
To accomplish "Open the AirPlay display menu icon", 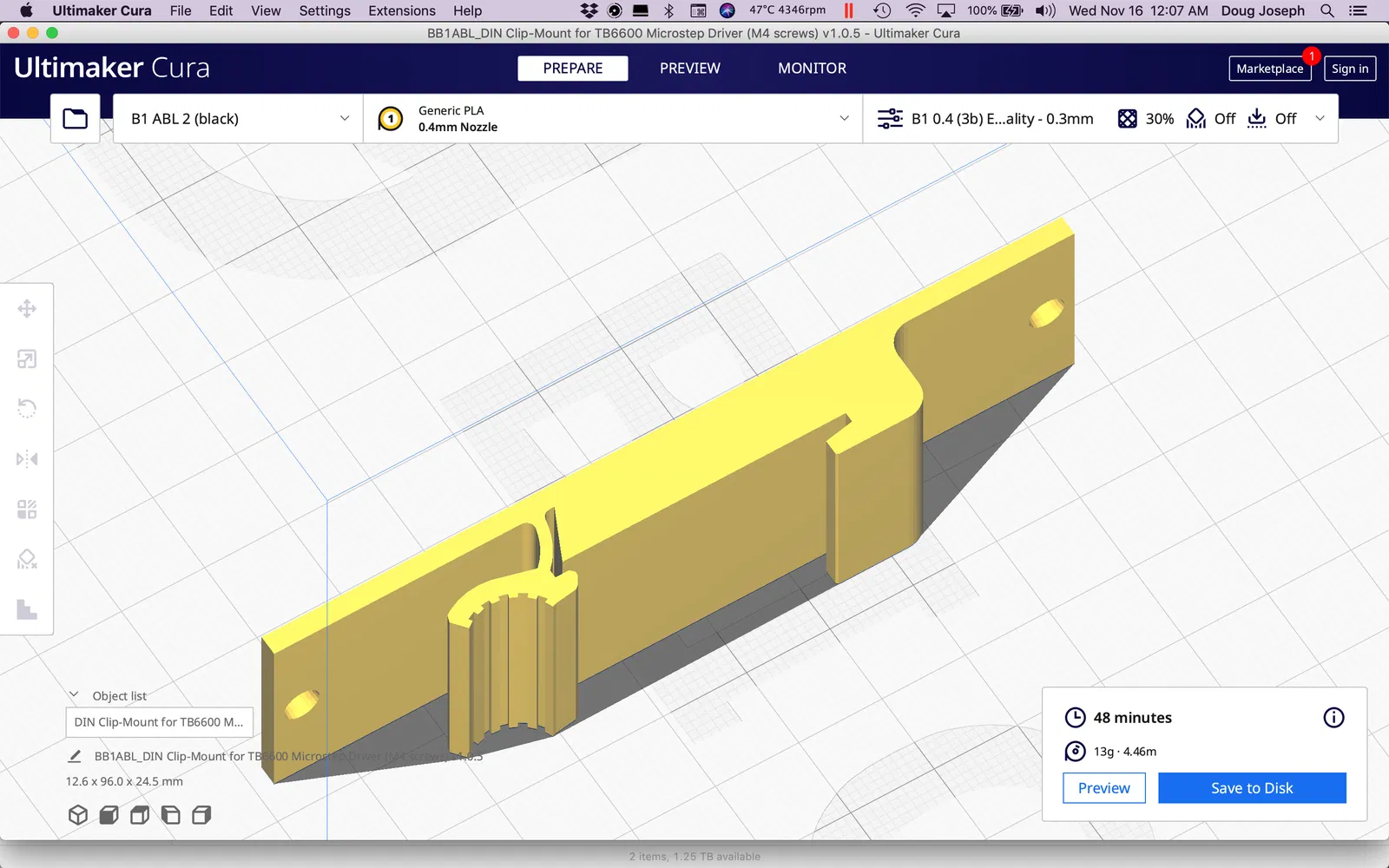I will click(946, 10).
